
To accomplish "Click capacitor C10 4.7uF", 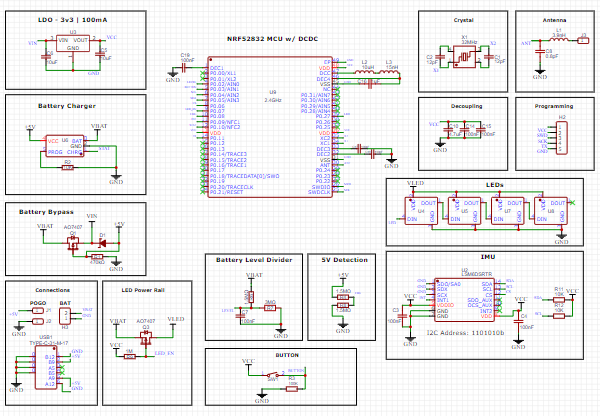I will coord(448,129).
